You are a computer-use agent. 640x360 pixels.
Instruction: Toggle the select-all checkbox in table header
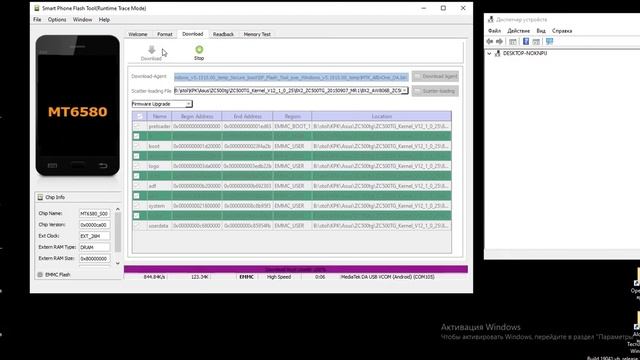point(140,116)
